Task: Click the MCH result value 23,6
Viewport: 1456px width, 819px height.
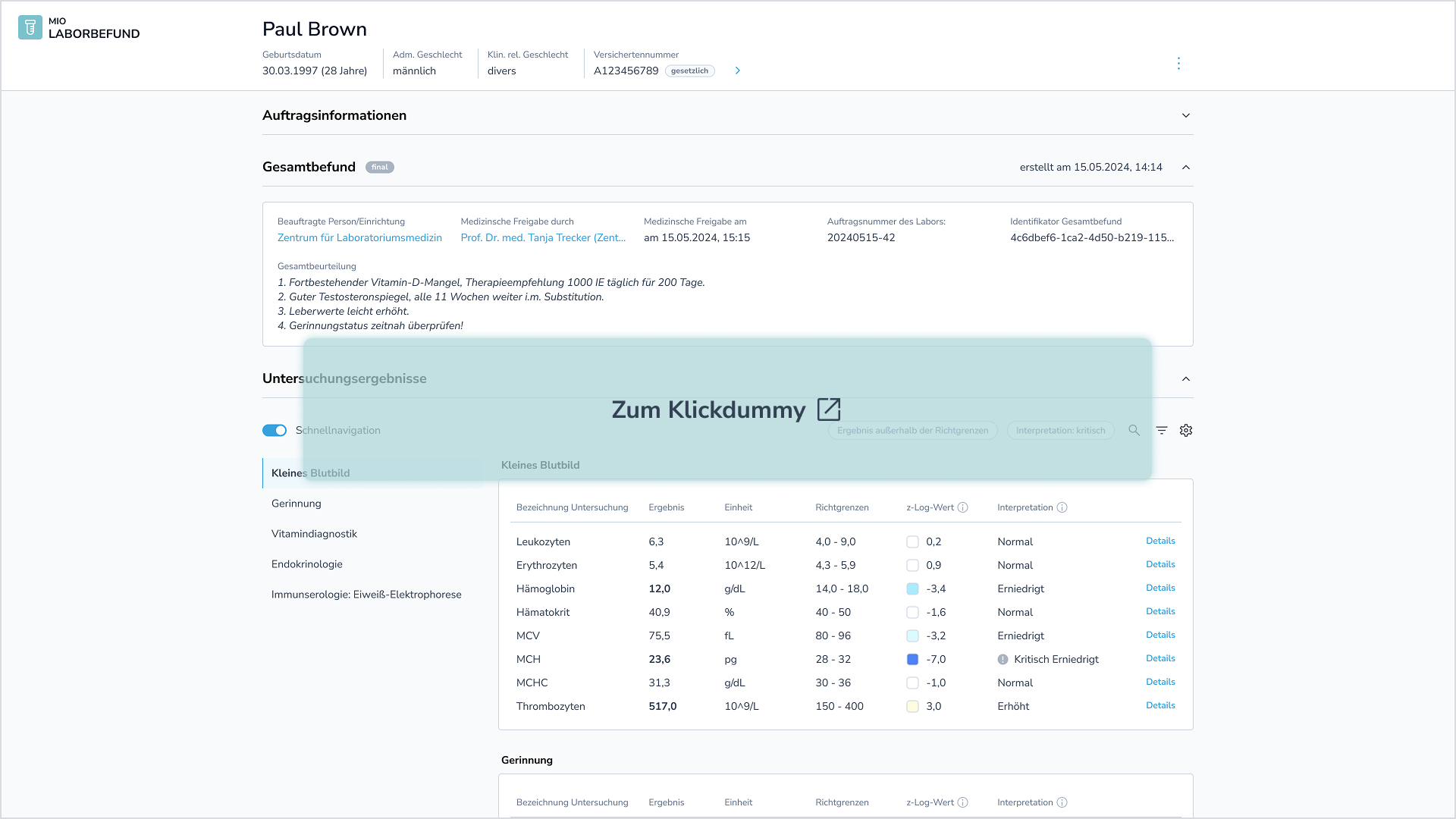Action: 660,659
